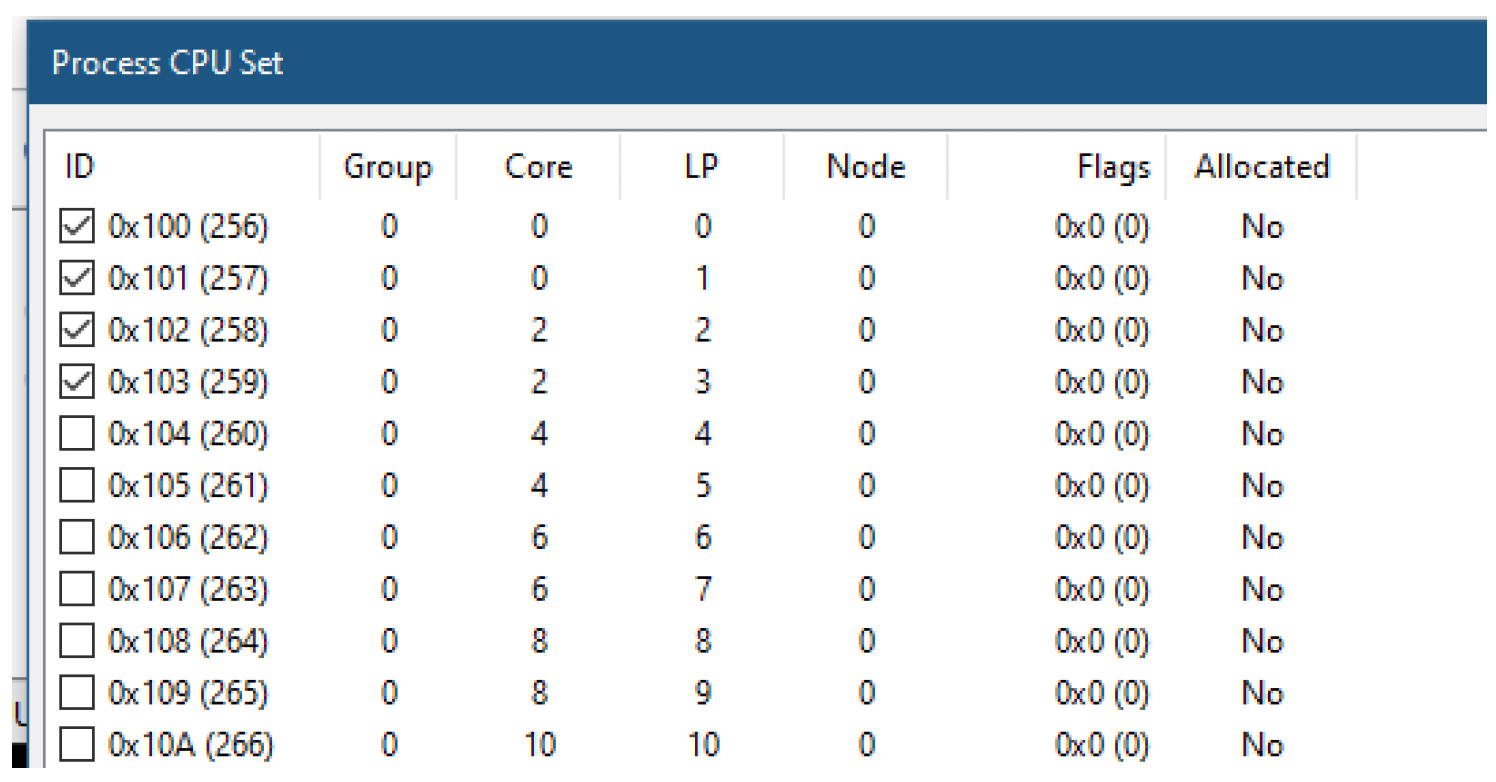Uncheck the 0x103 (259) checkbox

[x=76, y=382]
